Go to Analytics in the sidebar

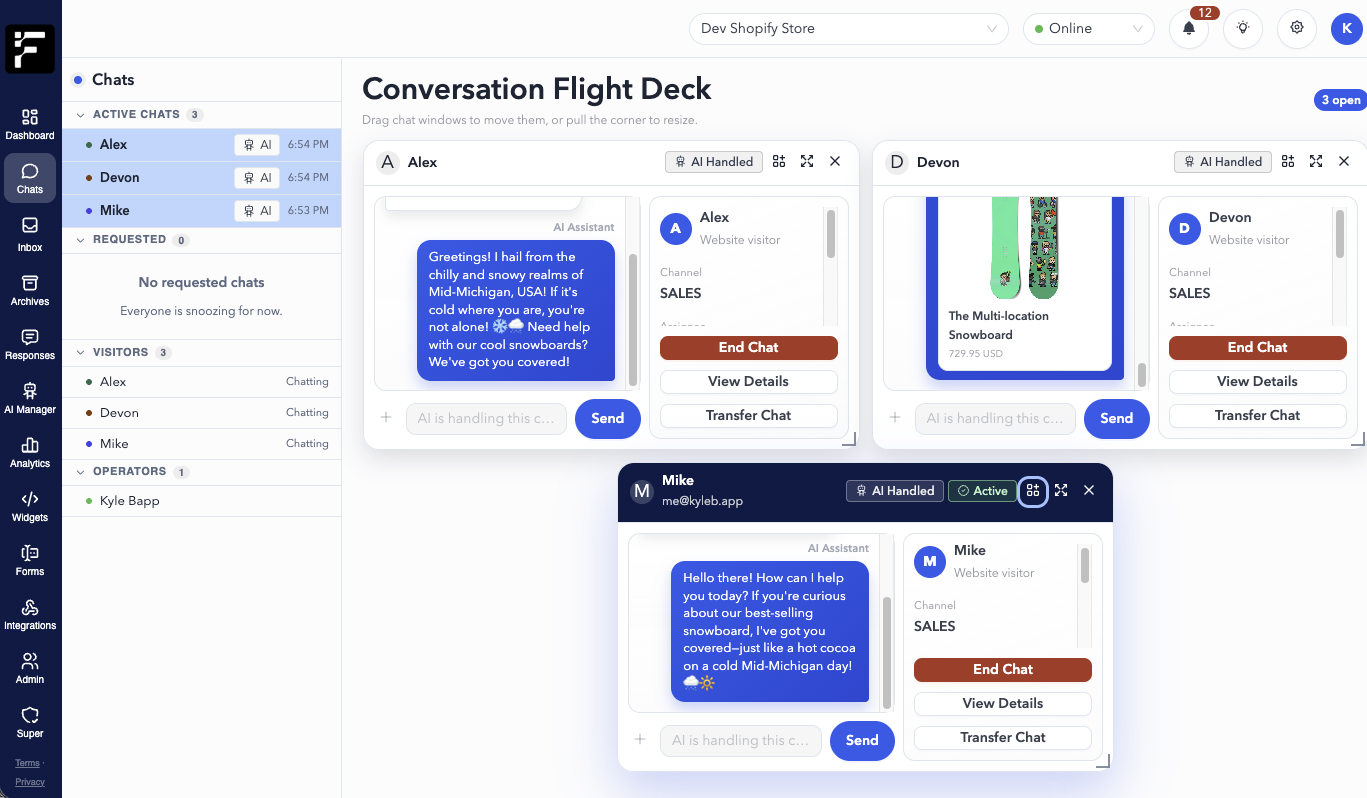[30, 452]
